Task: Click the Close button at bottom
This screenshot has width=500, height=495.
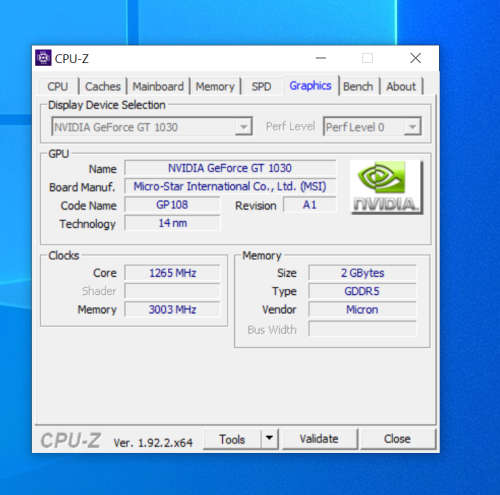Action: (398, 439)
